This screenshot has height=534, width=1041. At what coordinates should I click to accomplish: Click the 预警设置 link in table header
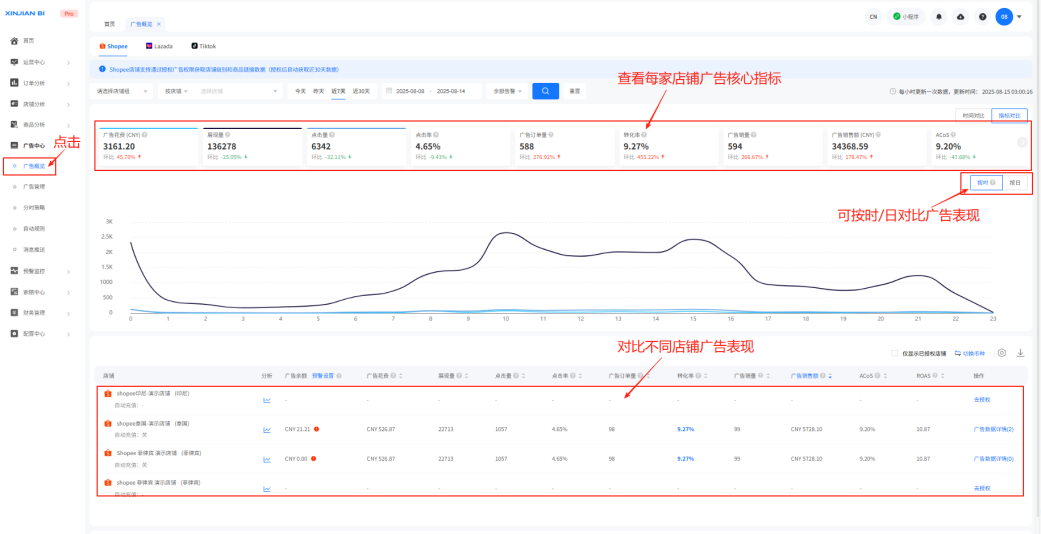click(x=323, y=376)
